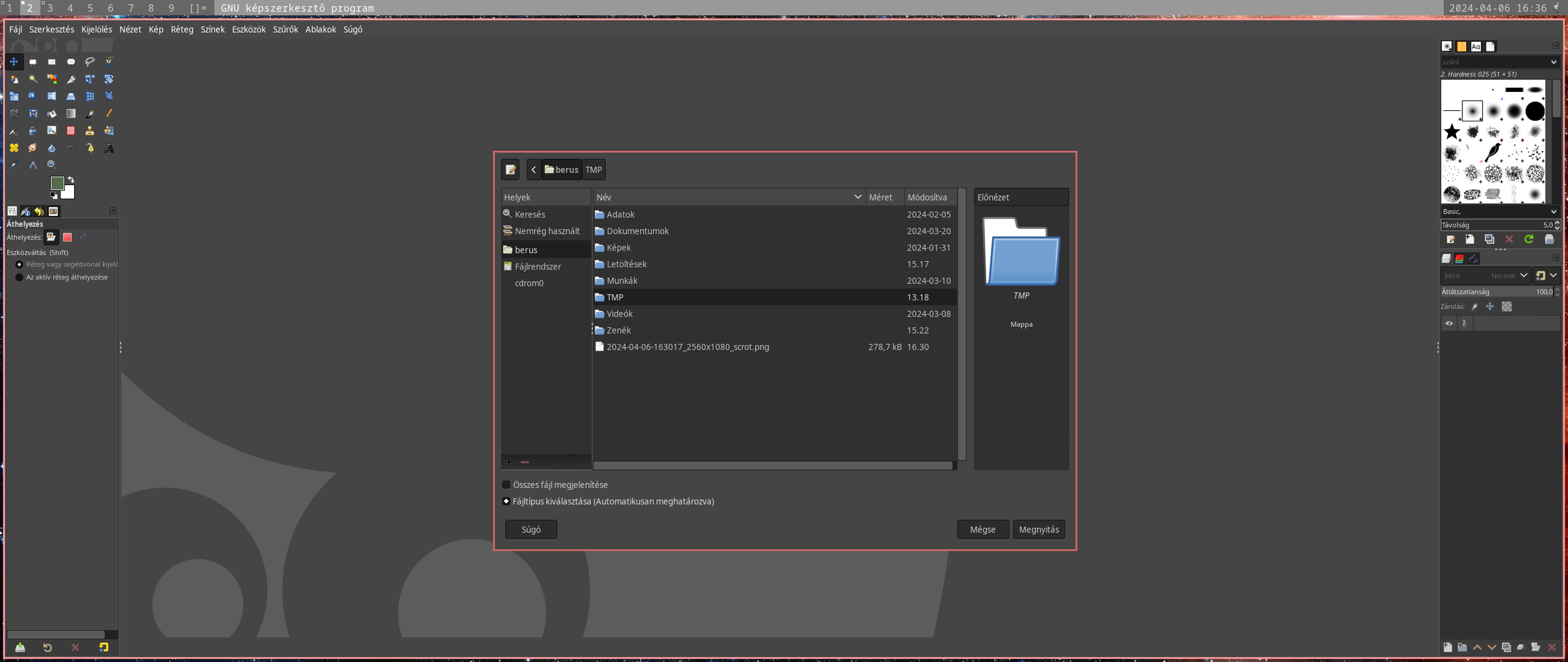This screenshot has height=662, width=1568.
Task: Open the Fájl menu
Action: [15, 30]
